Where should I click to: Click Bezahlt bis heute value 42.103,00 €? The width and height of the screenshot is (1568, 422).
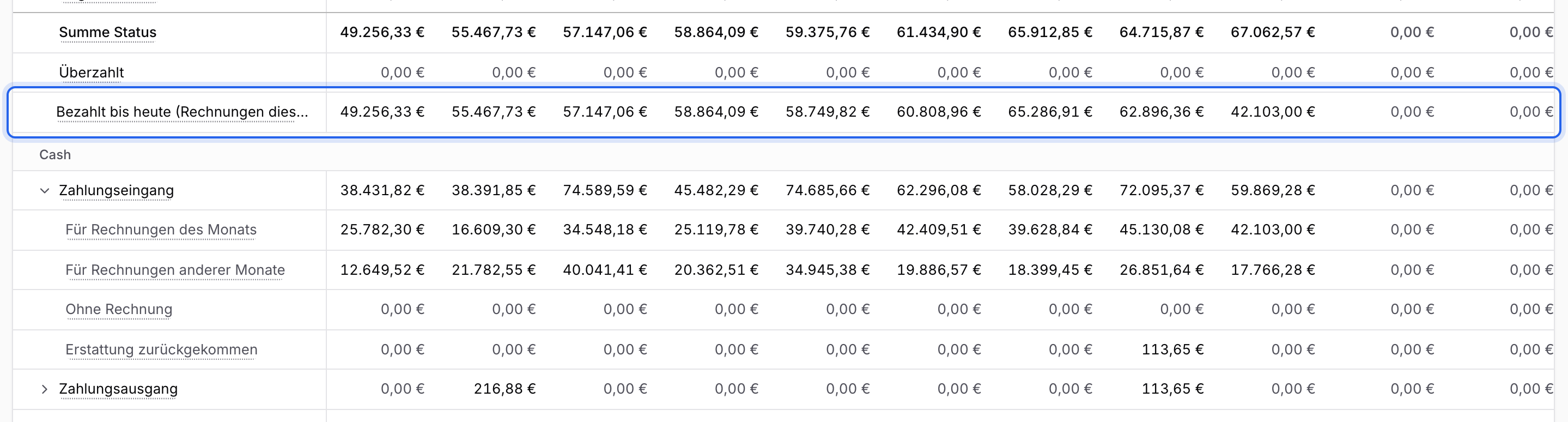[x=1273, y=112]
